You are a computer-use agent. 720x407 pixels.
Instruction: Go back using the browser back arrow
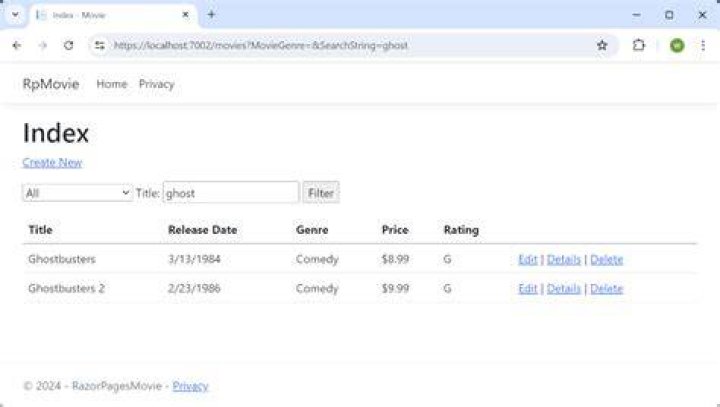point(17,45)
